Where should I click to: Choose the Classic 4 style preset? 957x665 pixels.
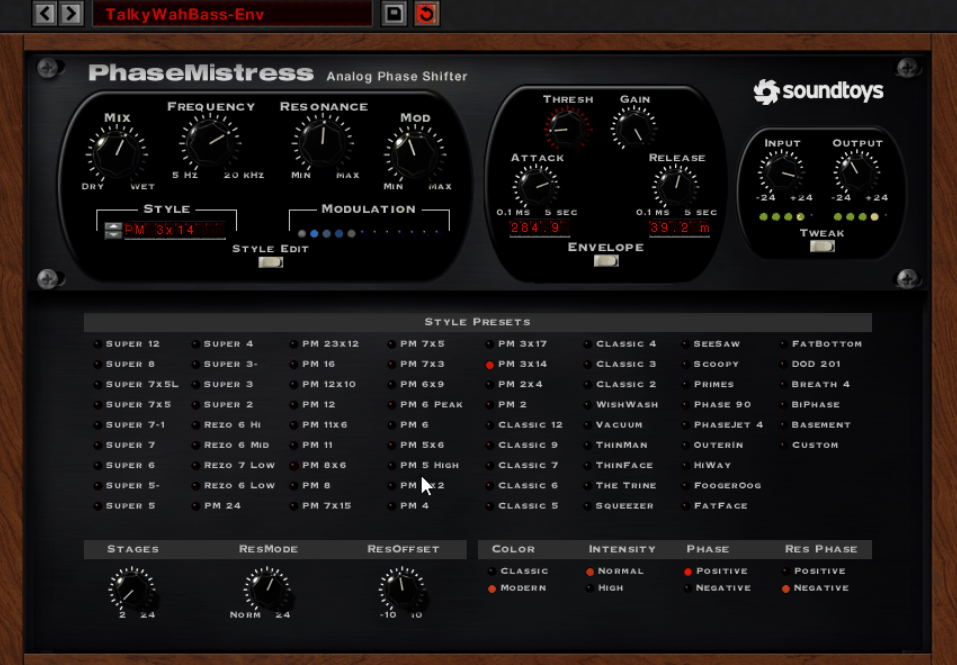(x=621, y=344)
